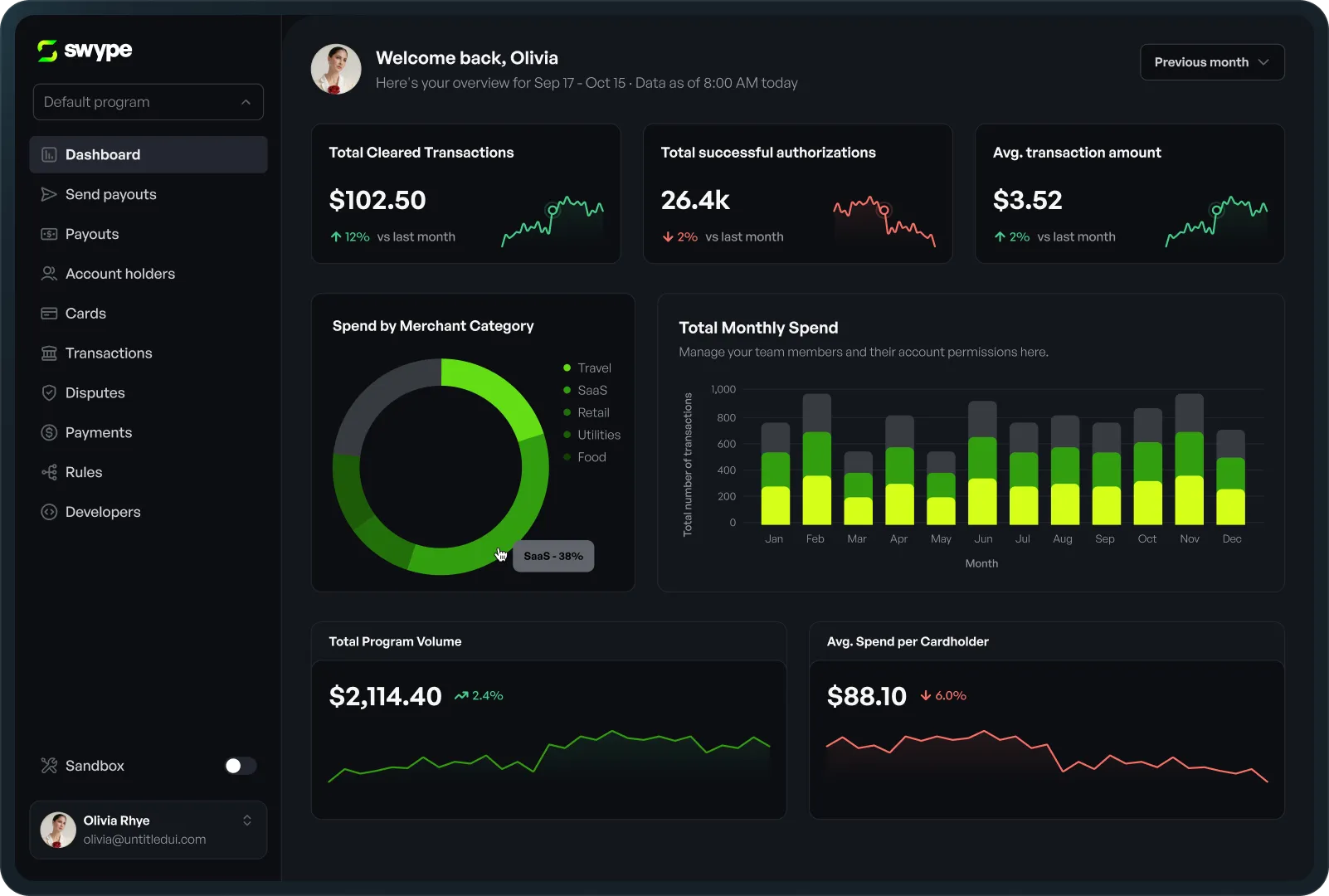Click the Account holders people icon
Screen dimensions: 1329x896
[x=49, y=274]
